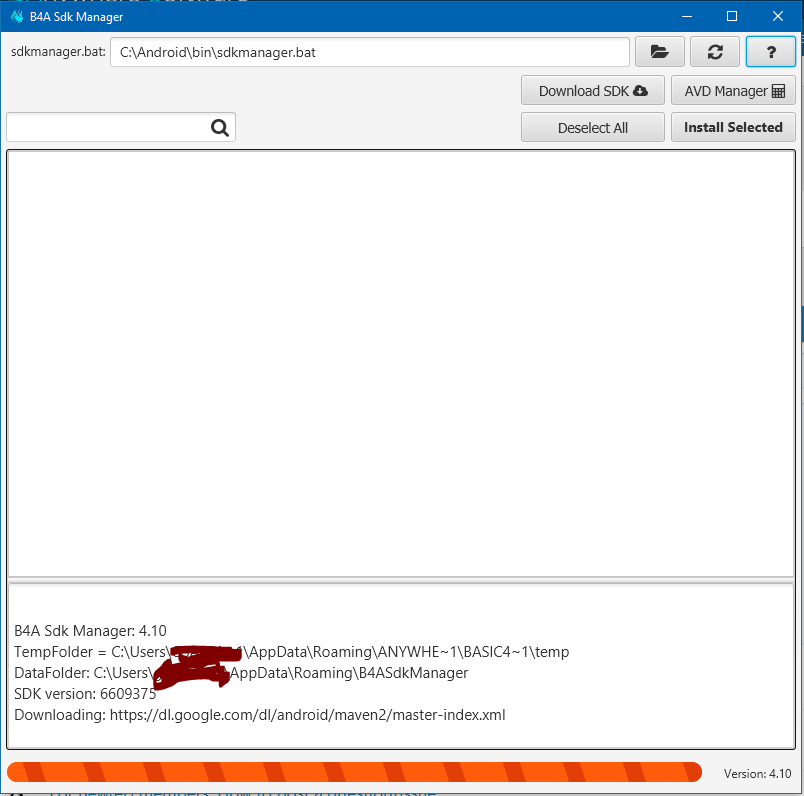
Task: Open the folder browse icon button
Action: pos(659,52)
